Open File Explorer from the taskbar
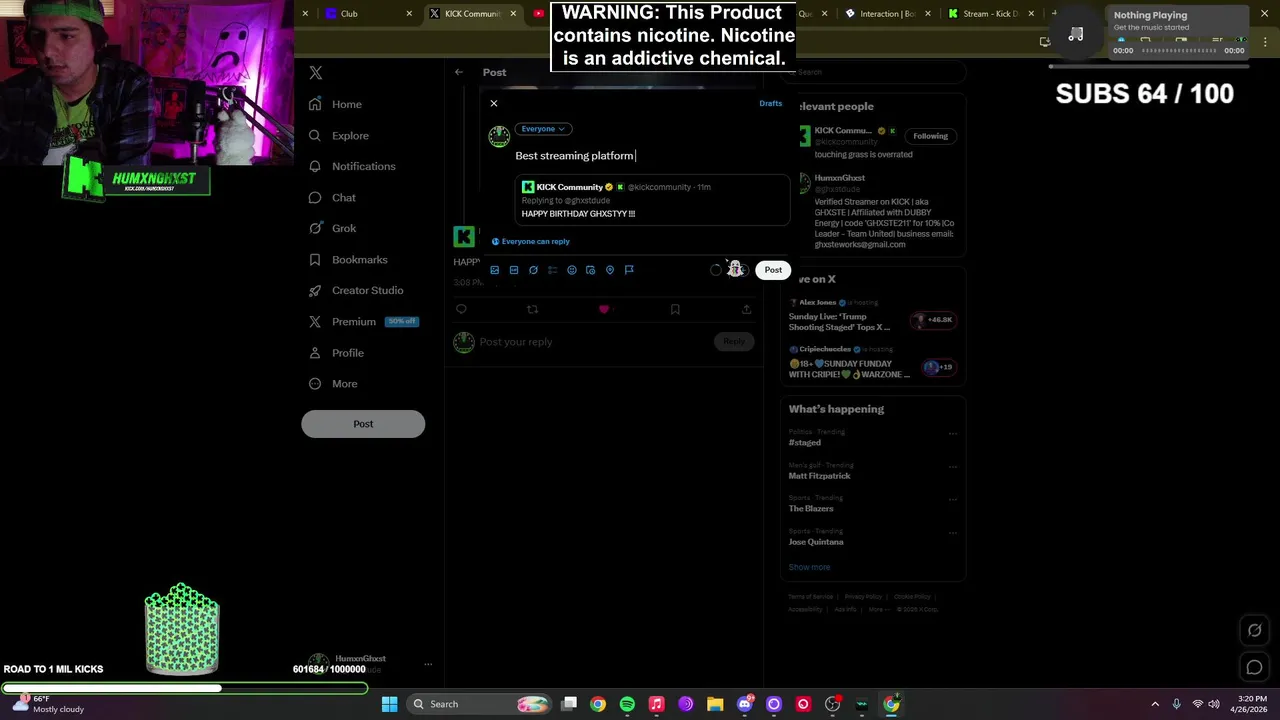 (x=715, y=704)
